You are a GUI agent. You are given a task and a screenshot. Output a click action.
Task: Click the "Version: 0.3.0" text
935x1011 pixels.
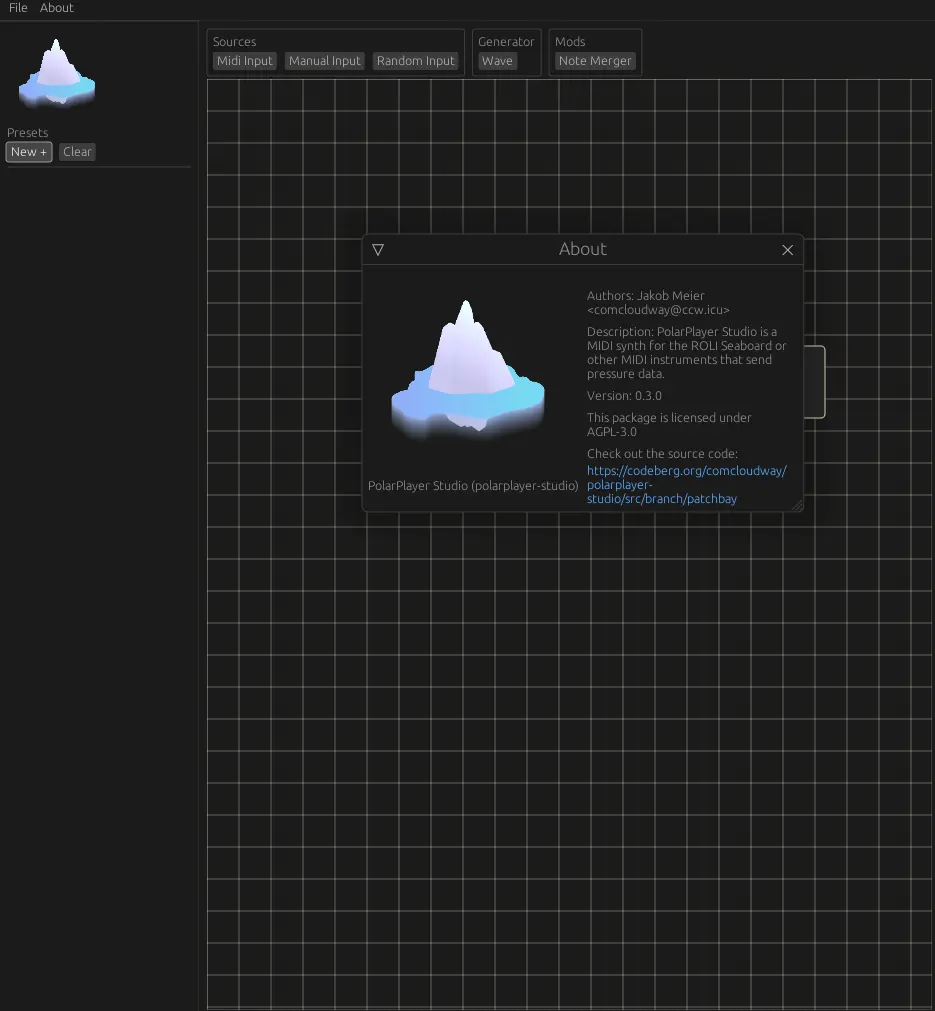[x=624, y=395]
